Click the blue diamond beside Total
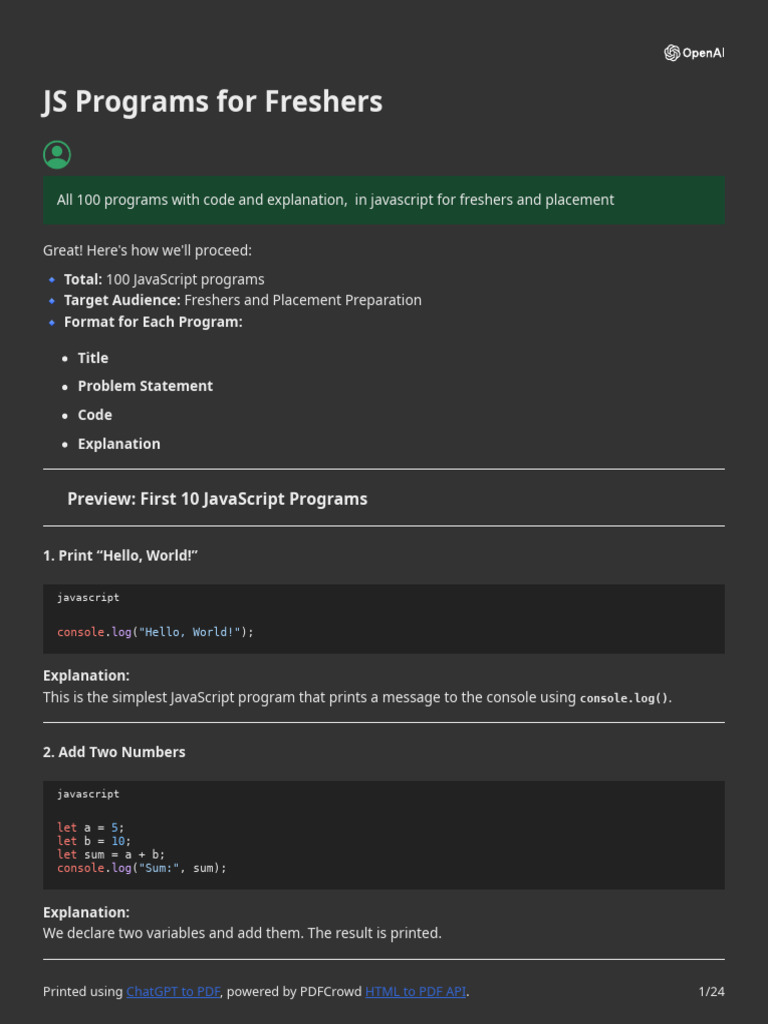This screenshot has width=768, height=1024. (52, 280)
